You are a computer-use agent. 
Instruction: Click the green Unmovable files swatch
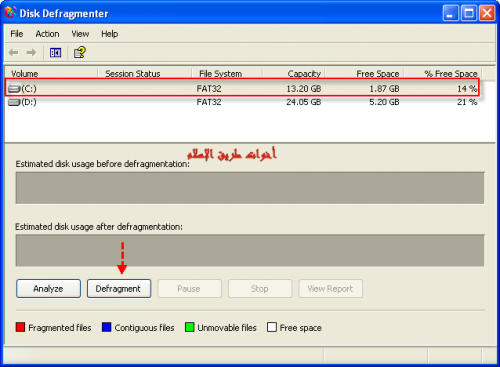point(189,327)
